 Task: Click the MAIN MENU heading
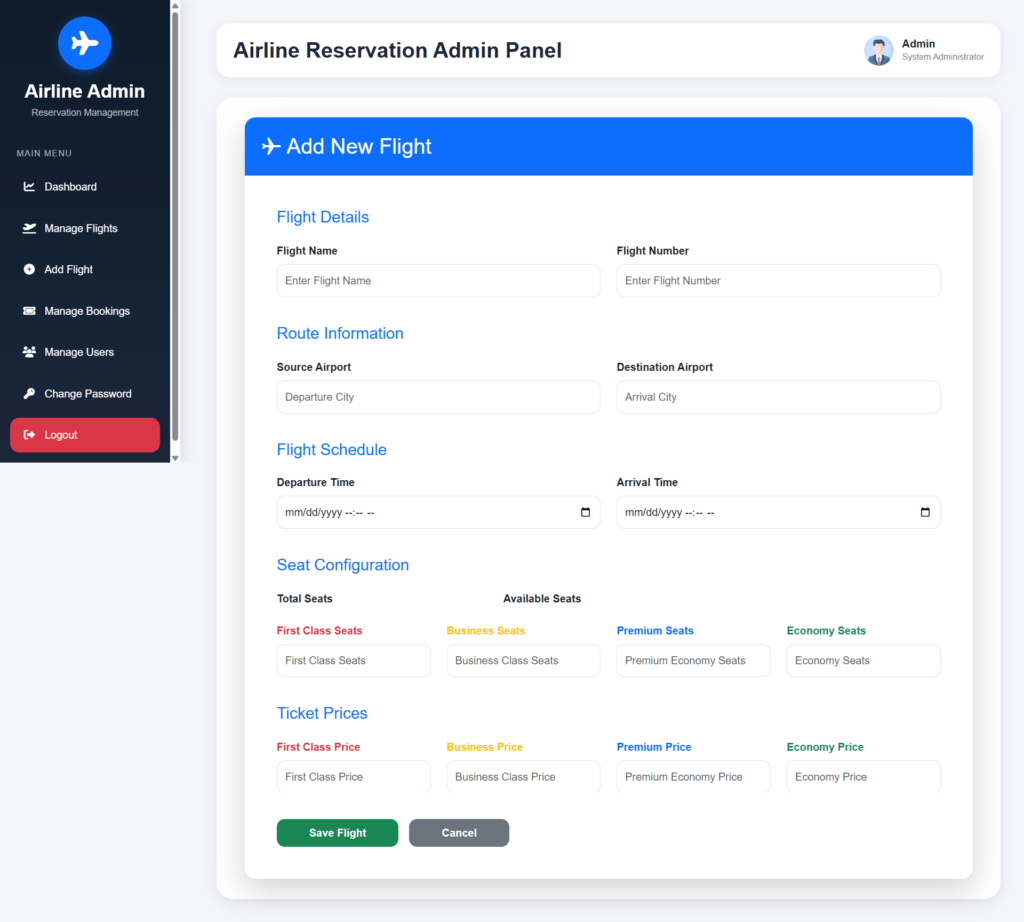pos(44,153)
